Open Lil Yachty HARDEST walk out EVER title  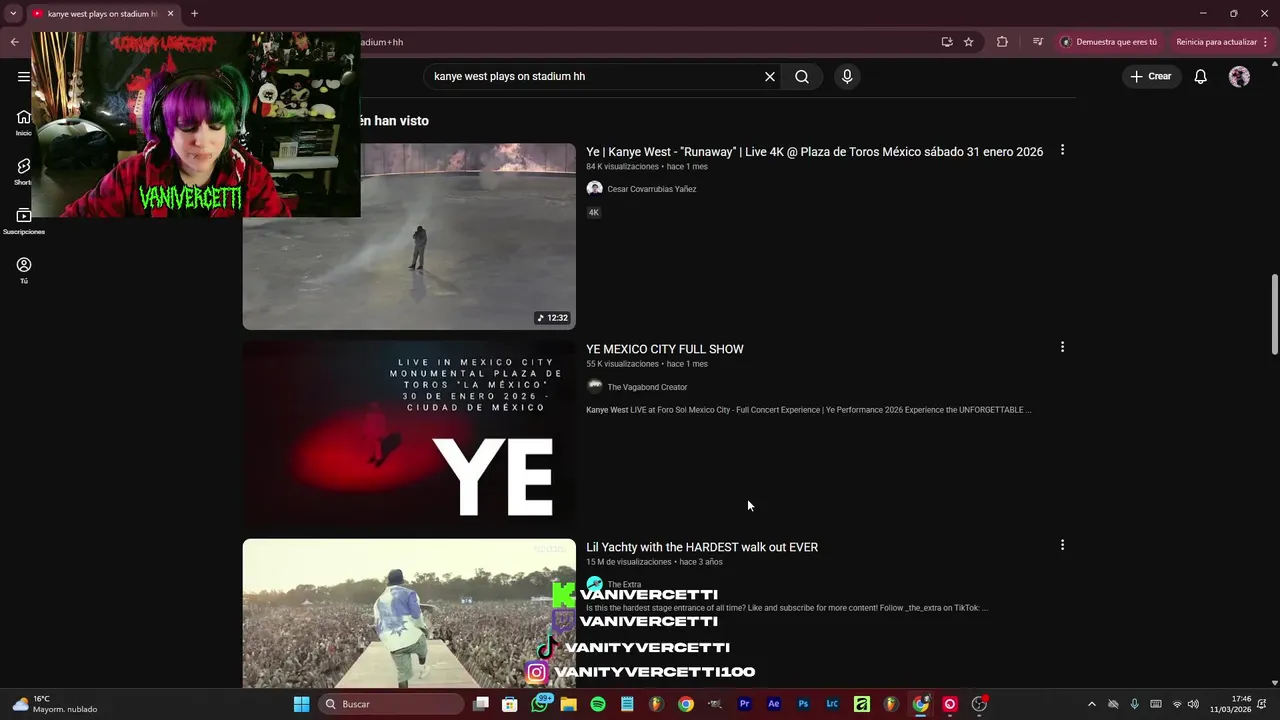click(702, 547)
